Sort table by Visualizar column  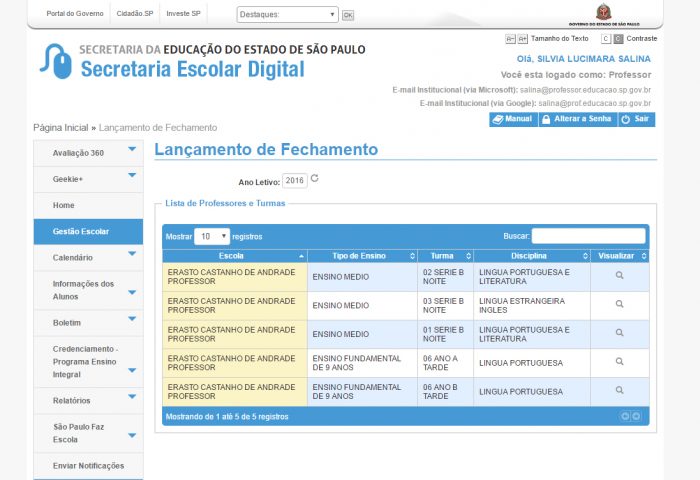620,256
